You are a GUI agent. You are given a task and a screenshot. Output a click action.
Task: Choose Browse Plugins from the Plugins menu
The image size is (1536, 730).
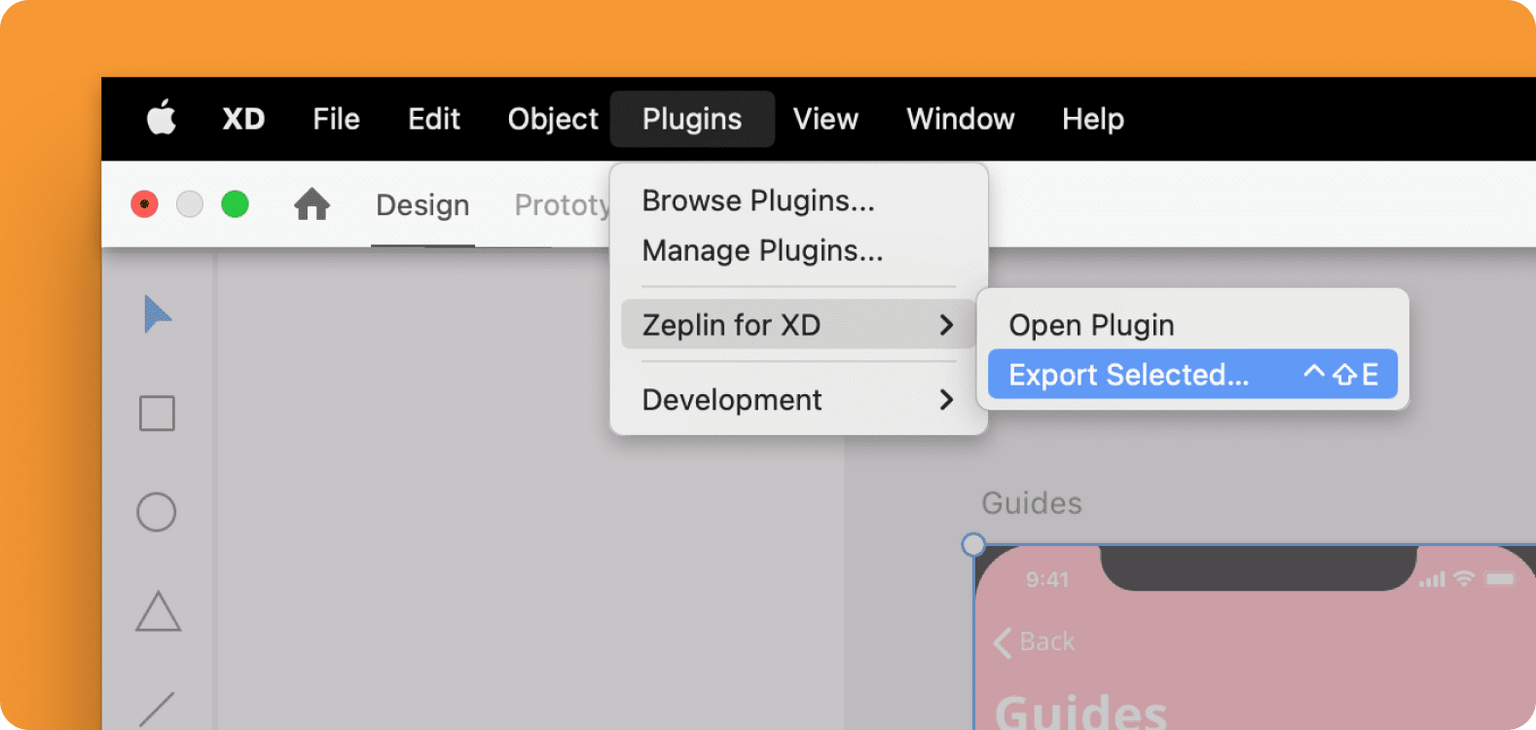[757, 200]
